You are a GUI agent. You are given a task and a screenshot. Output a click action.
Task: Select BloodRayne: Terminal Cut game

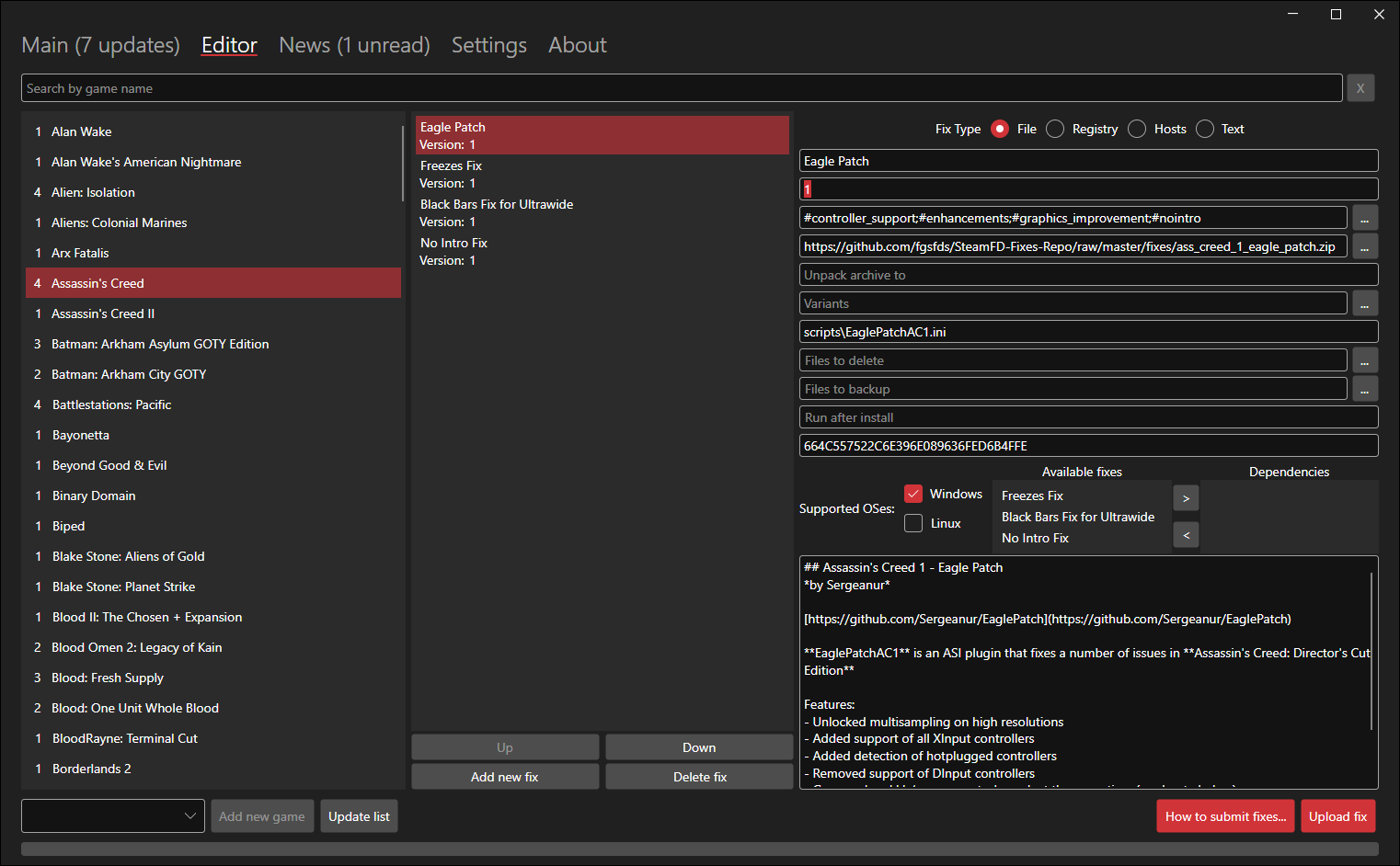click(213, 738)
